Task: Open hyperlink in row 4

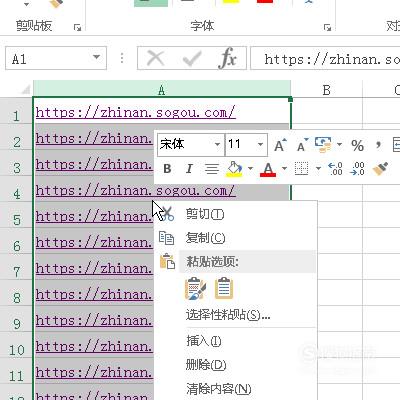Action: [136, 191]
